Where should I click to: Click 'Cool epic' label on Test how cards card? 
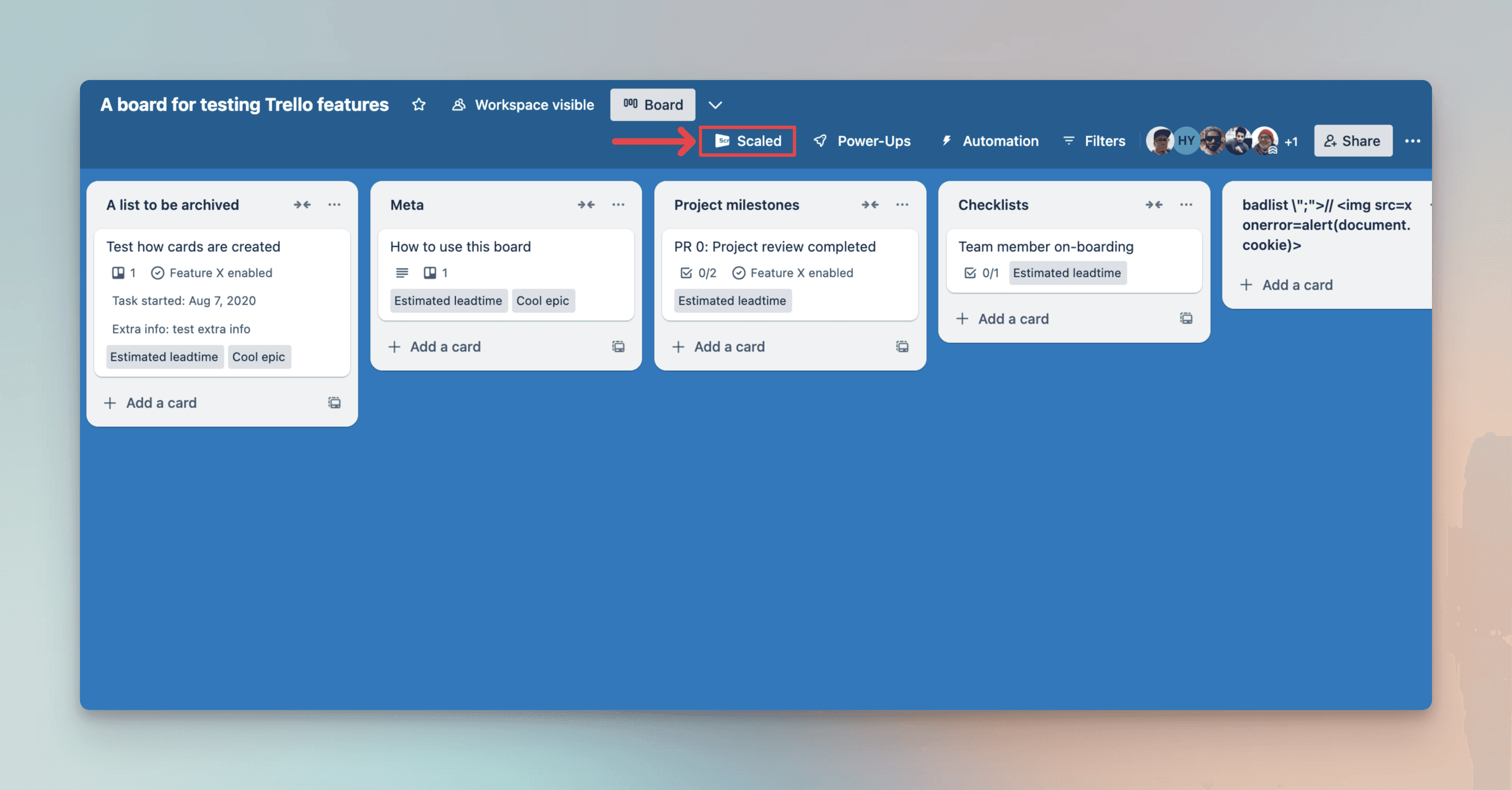(259, 357)
